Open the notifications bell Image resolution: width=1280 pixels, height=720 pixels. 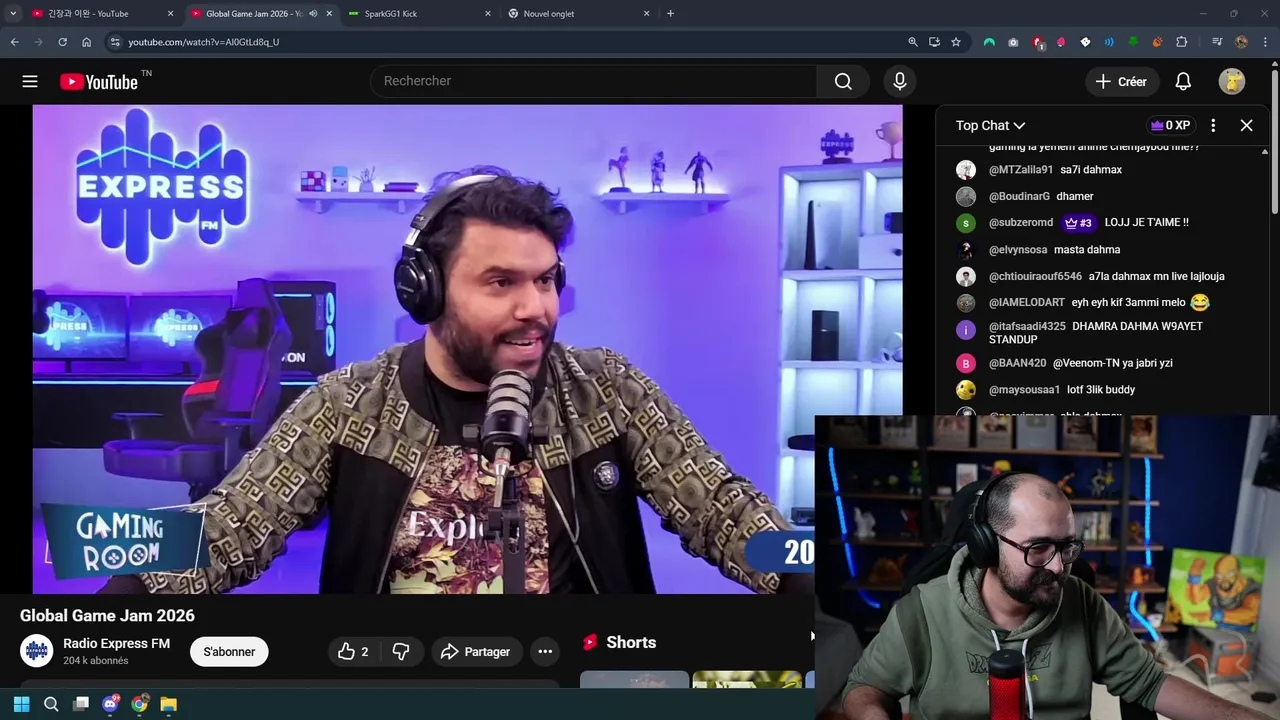pyautogui.click(x=1183, y=81)
